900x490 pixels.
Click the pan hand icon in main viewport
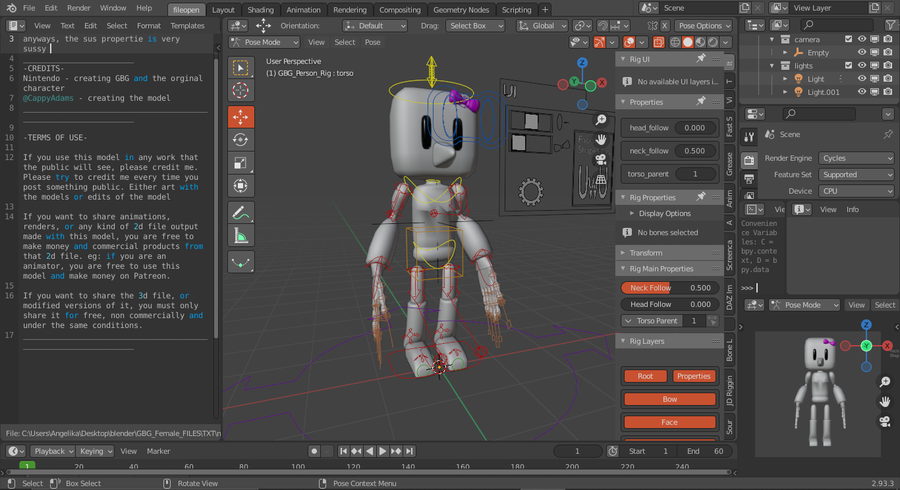pos(600,139)
